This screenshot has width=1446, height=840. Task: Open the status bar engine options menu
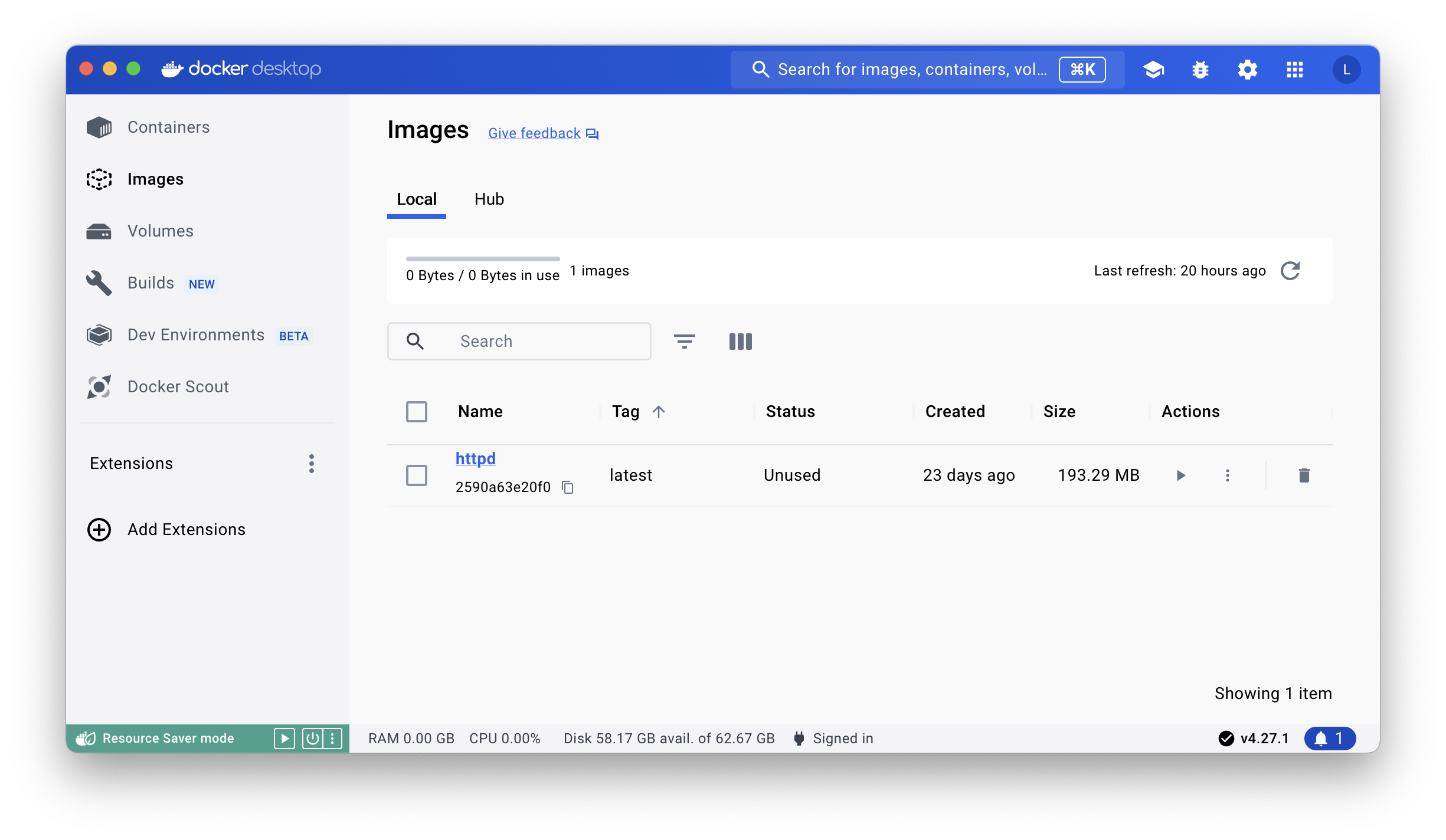(x=332, y=739)
